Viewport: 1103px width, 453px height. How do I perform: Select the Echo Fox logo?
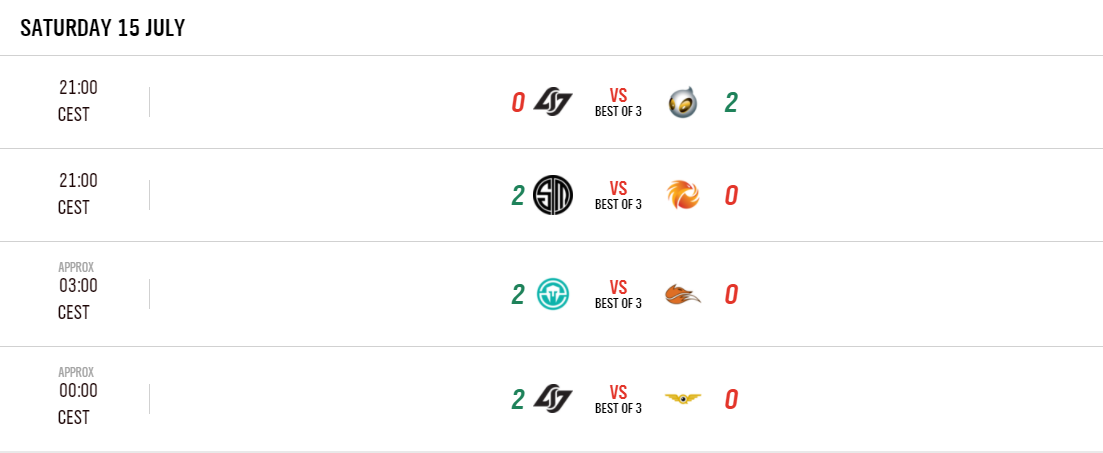683,294
